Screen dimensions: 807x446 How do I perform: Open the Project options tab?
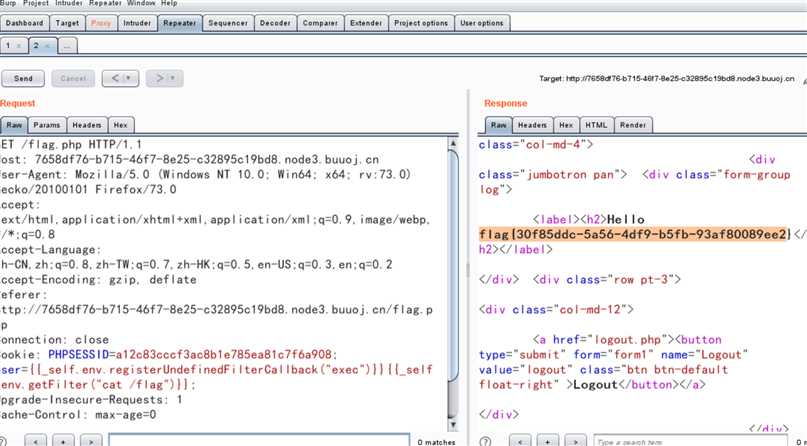tap(421, 23)
